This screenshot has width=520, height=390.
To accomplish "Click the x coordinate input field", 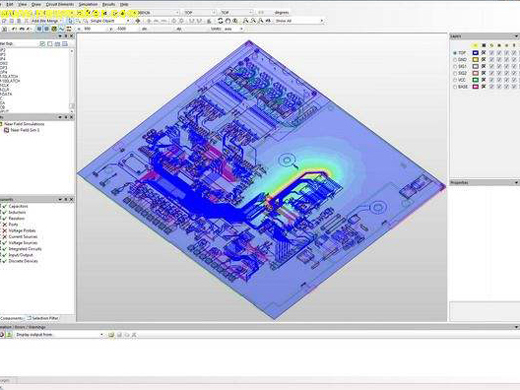I will [x=94, y=29].
